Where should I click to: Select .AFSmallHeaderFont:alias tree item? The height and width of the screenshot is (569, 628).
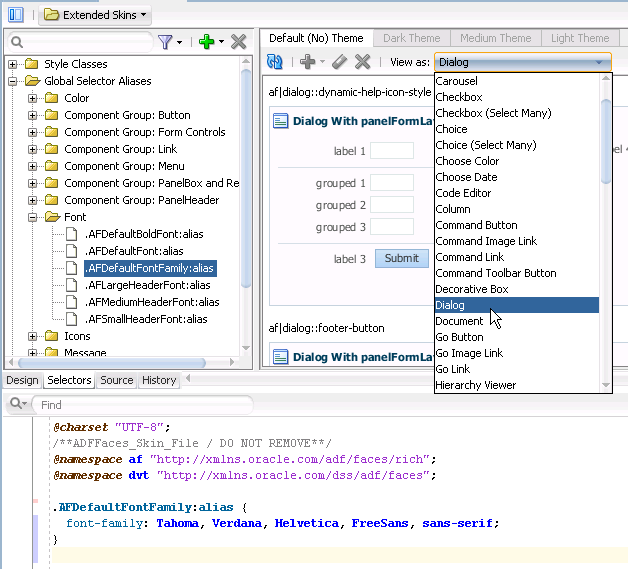146,319
